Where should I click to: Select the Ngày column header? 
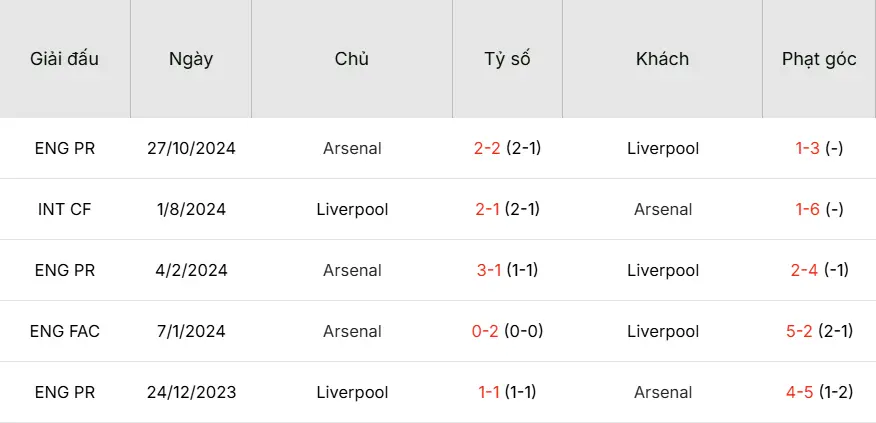[190, 59]
